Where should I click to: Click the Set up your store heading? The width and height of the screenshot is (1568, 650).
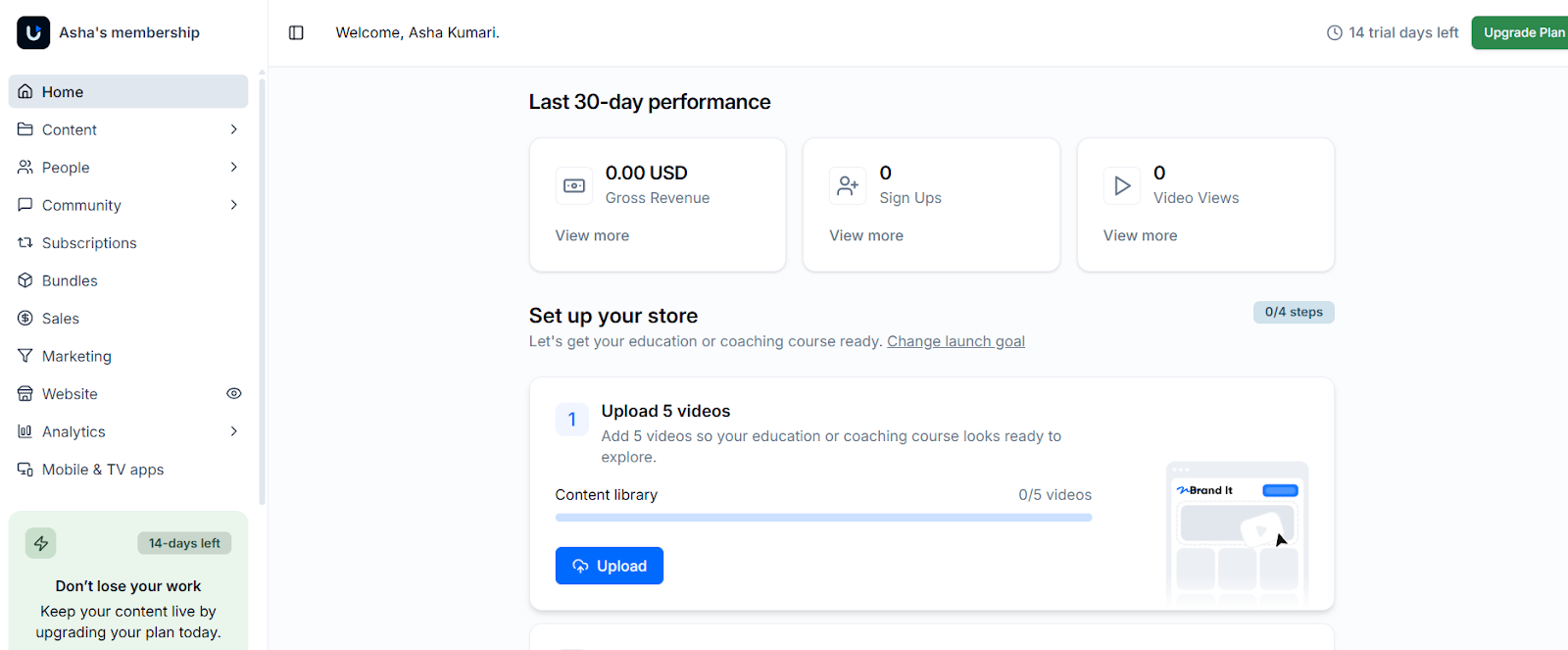613,316
